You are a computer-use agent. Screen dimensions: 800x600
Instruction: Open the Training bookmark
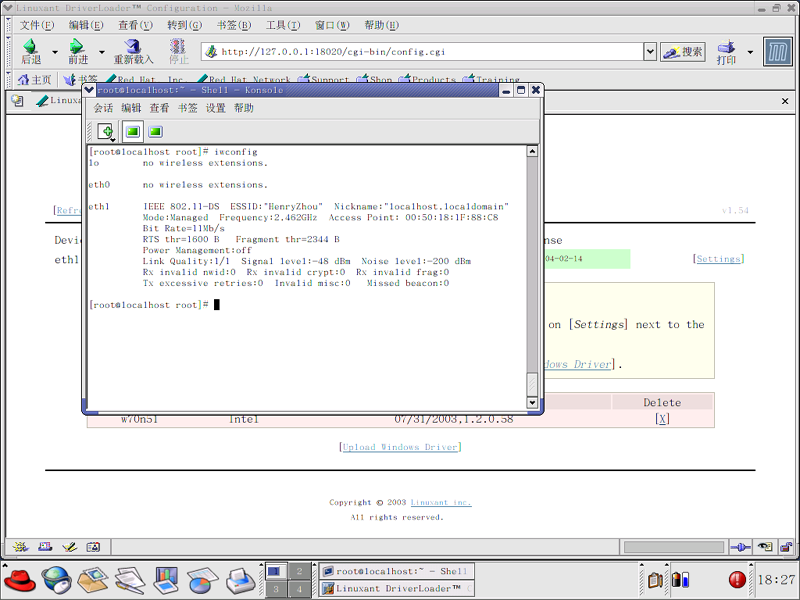pos(491,80)
